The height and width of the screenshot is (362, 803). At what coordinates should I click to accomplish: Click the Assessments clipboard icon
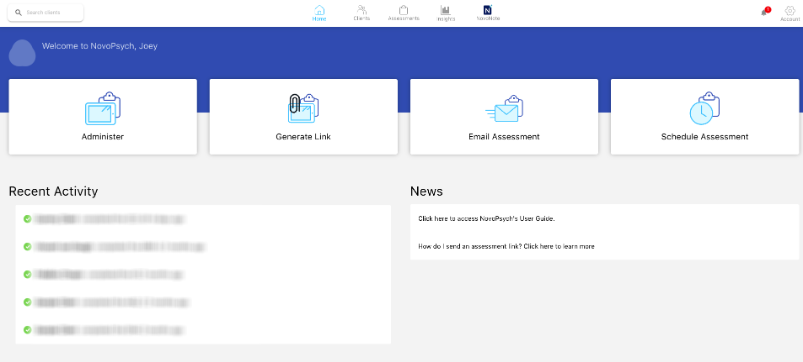pos(404,10)
